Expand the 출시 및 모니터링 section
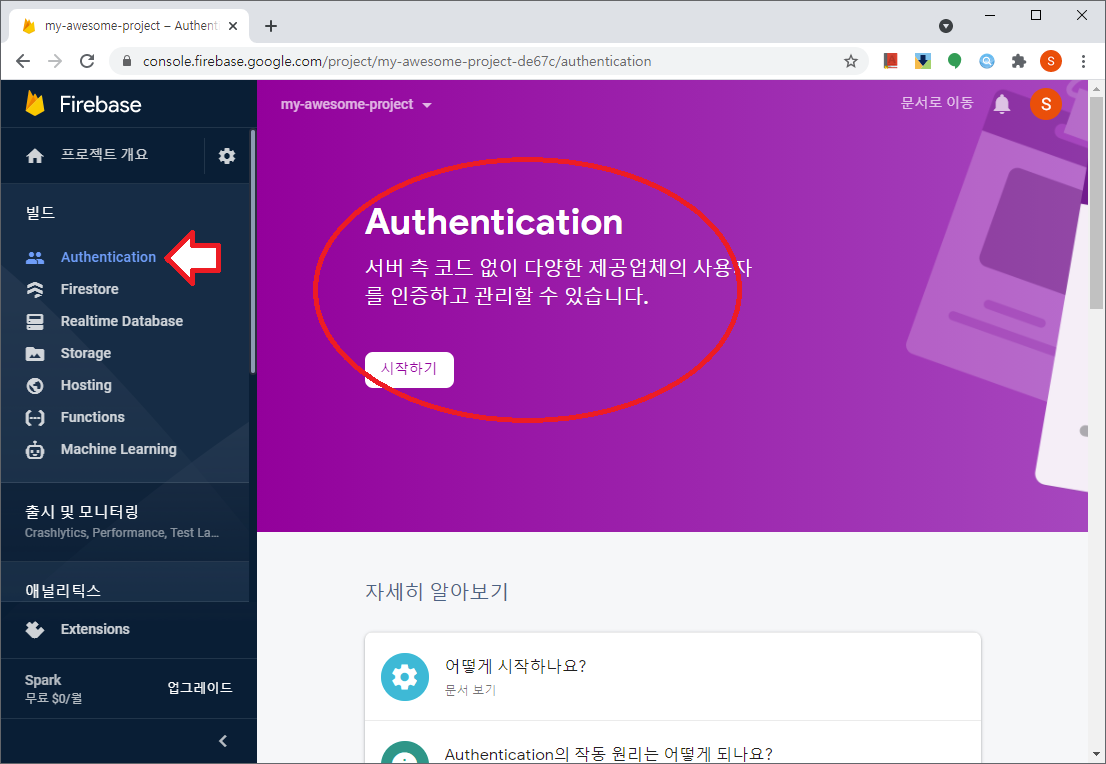This screenshot has width=1106, height=764. pos(125,521)
